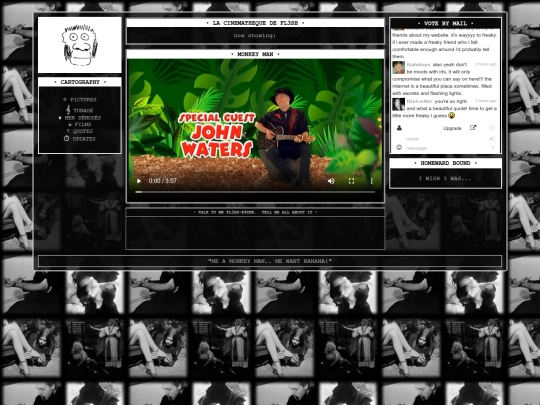
Task: Click the video progress bar
Action: (255, 192)
